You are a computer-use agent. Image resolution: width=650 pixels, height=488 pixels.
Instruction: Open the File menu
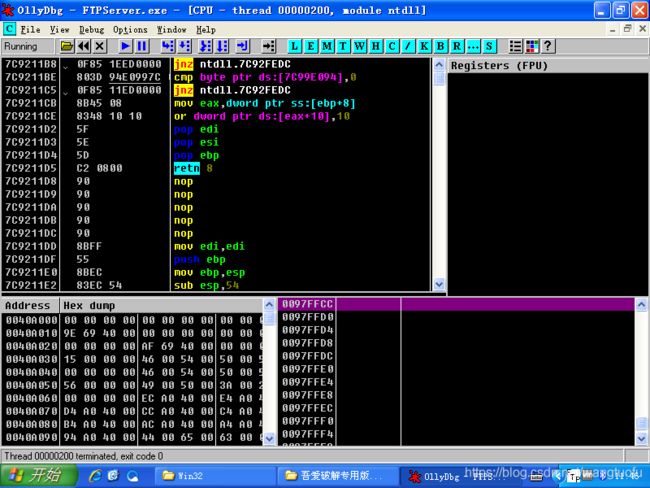tap(30, 30)
